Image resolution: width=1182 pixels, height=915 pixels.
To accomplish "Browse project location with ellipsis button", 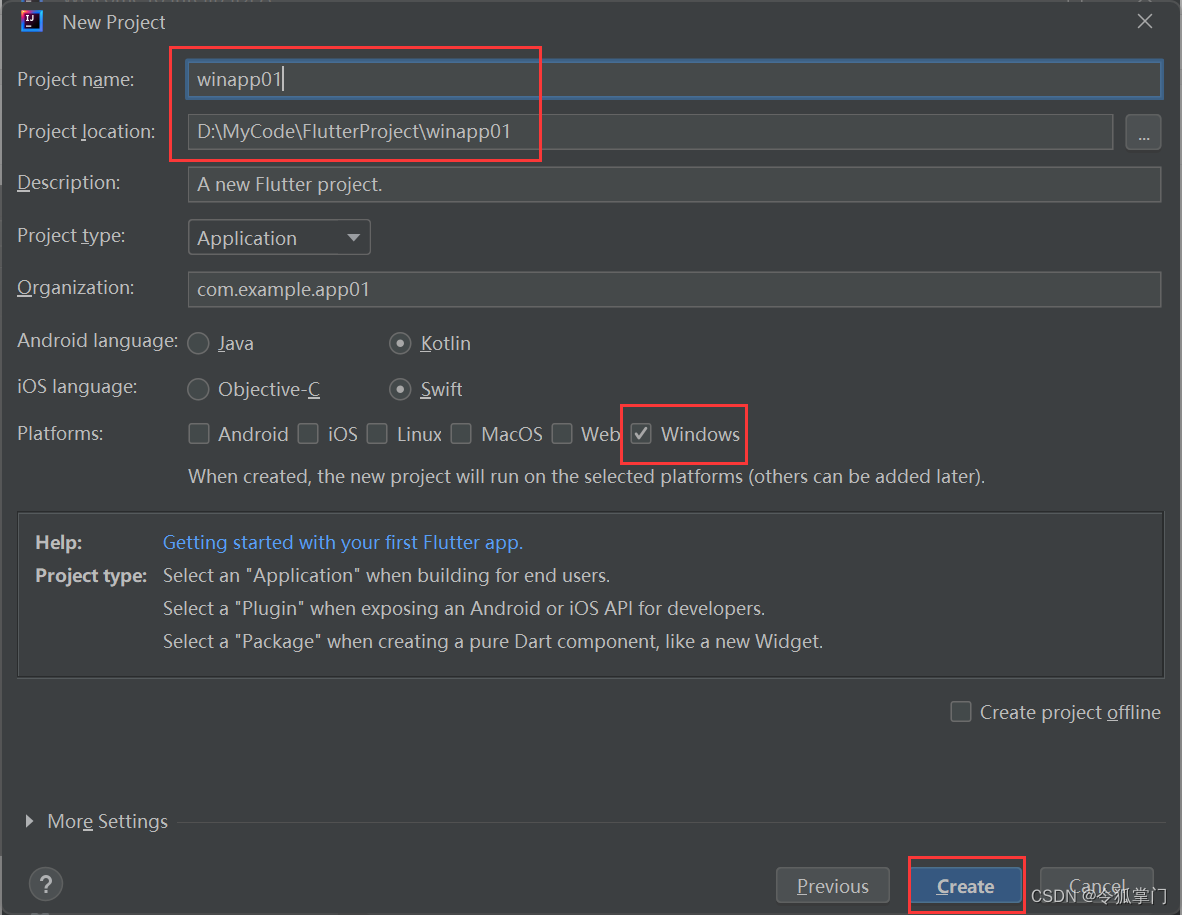I will click(x=1143, y=132).
